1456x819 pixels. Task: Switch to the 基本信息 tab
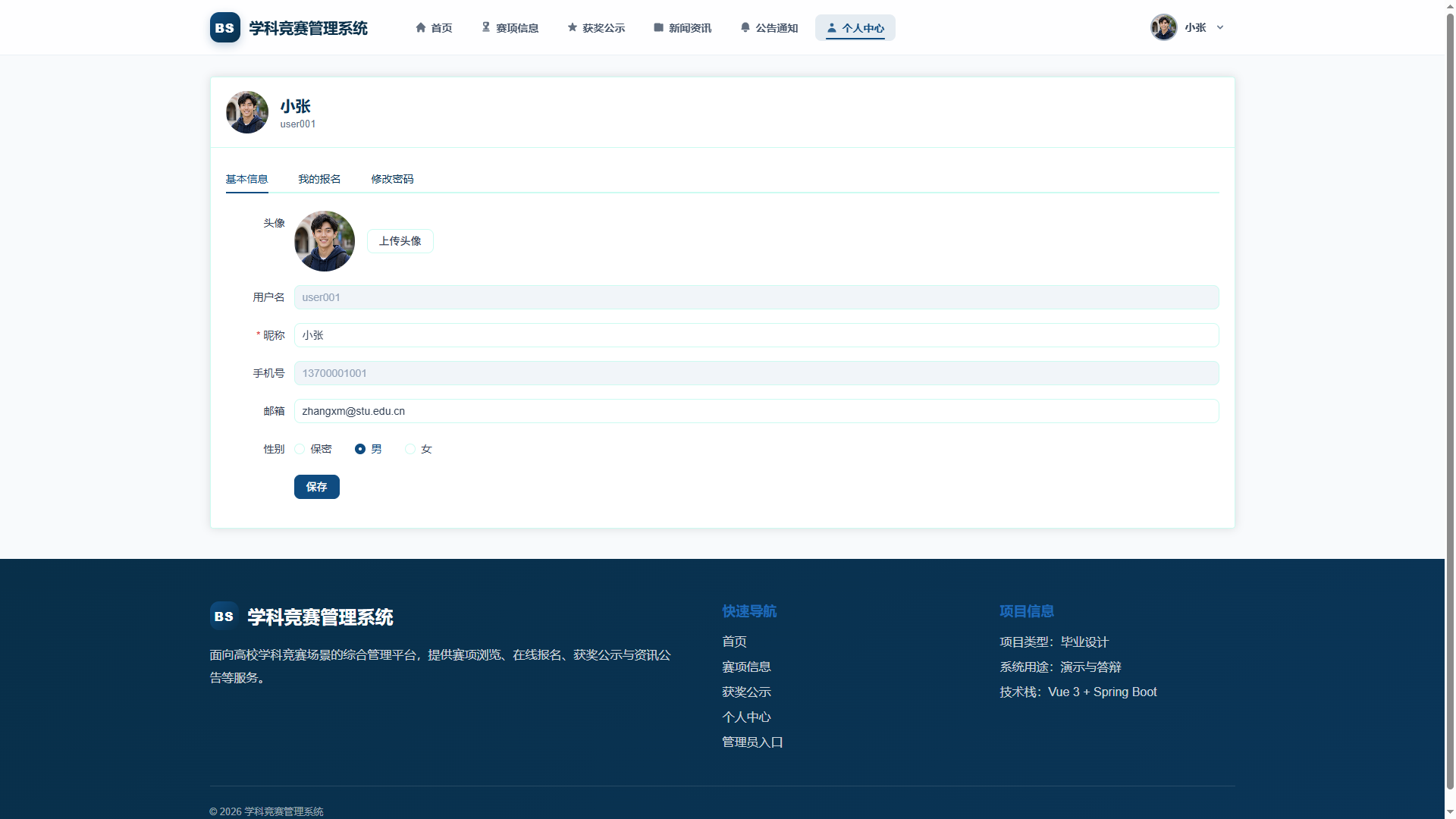(x=246, y=179)
